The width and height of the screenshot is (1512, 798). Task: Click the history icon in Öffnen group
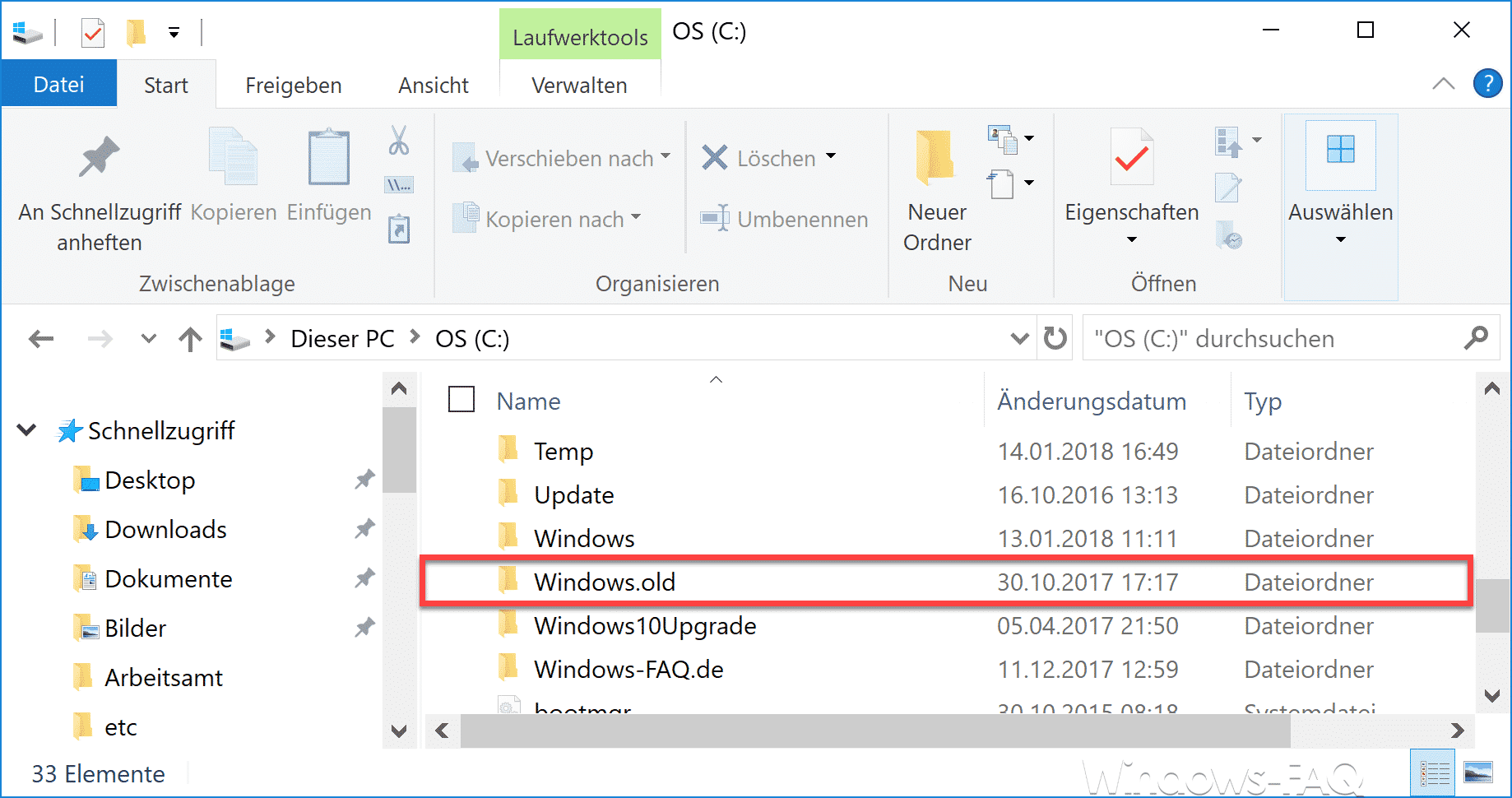(x=1228, y=234)
